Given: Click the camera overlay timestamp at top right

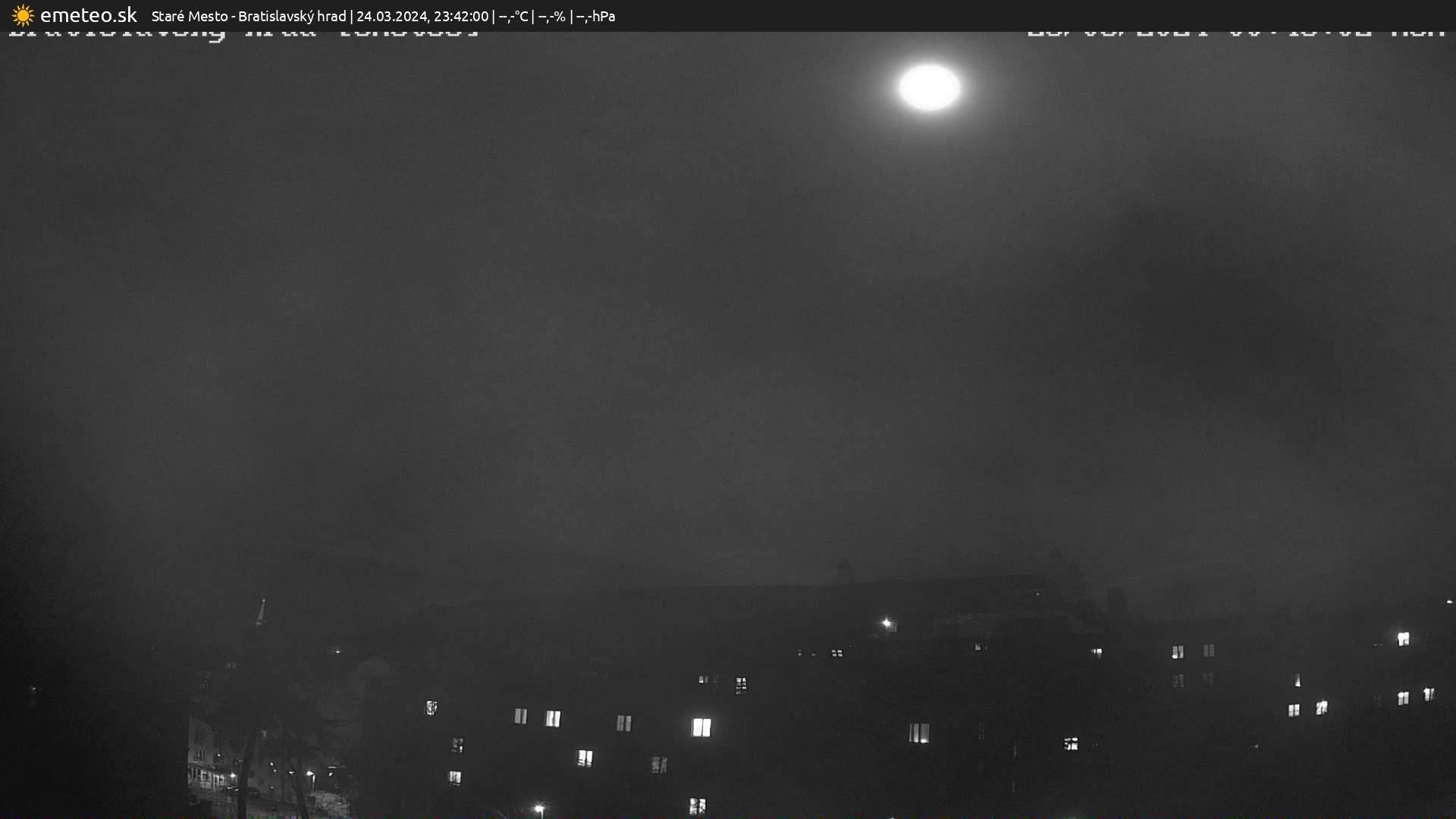Looking at the screenshot, I should point(1235,33).
